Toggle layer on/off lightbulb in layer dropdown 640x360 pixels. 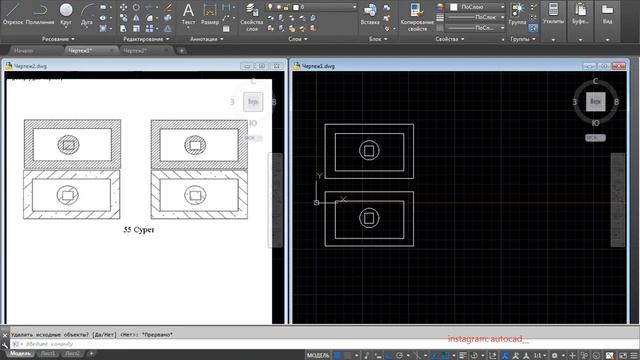click(x=270, y=7)
